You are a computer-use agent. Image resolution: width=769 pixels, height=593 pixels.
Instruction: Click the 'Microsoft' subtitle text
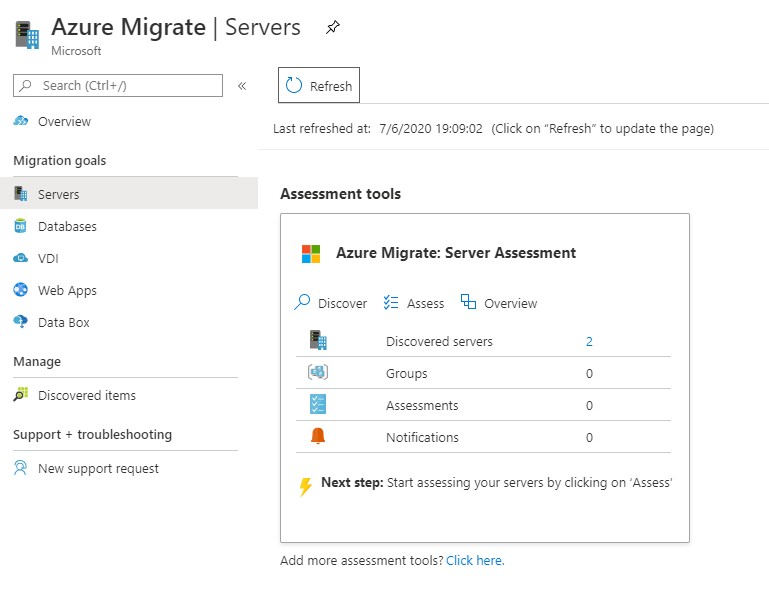coord(76,51)
